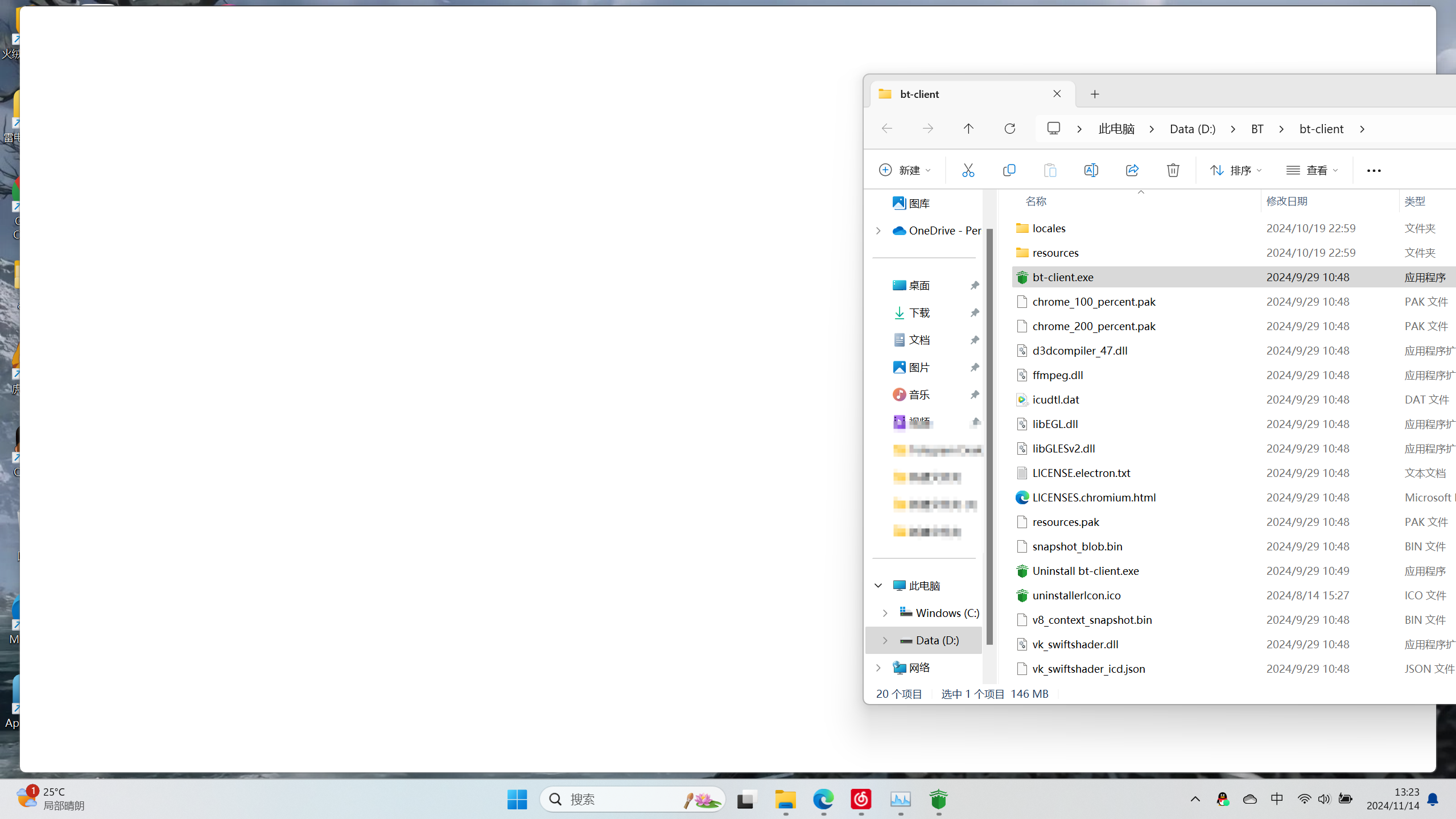
Task: Add a new Explorer tab with plus
Action: click(x=1095, y=94)
